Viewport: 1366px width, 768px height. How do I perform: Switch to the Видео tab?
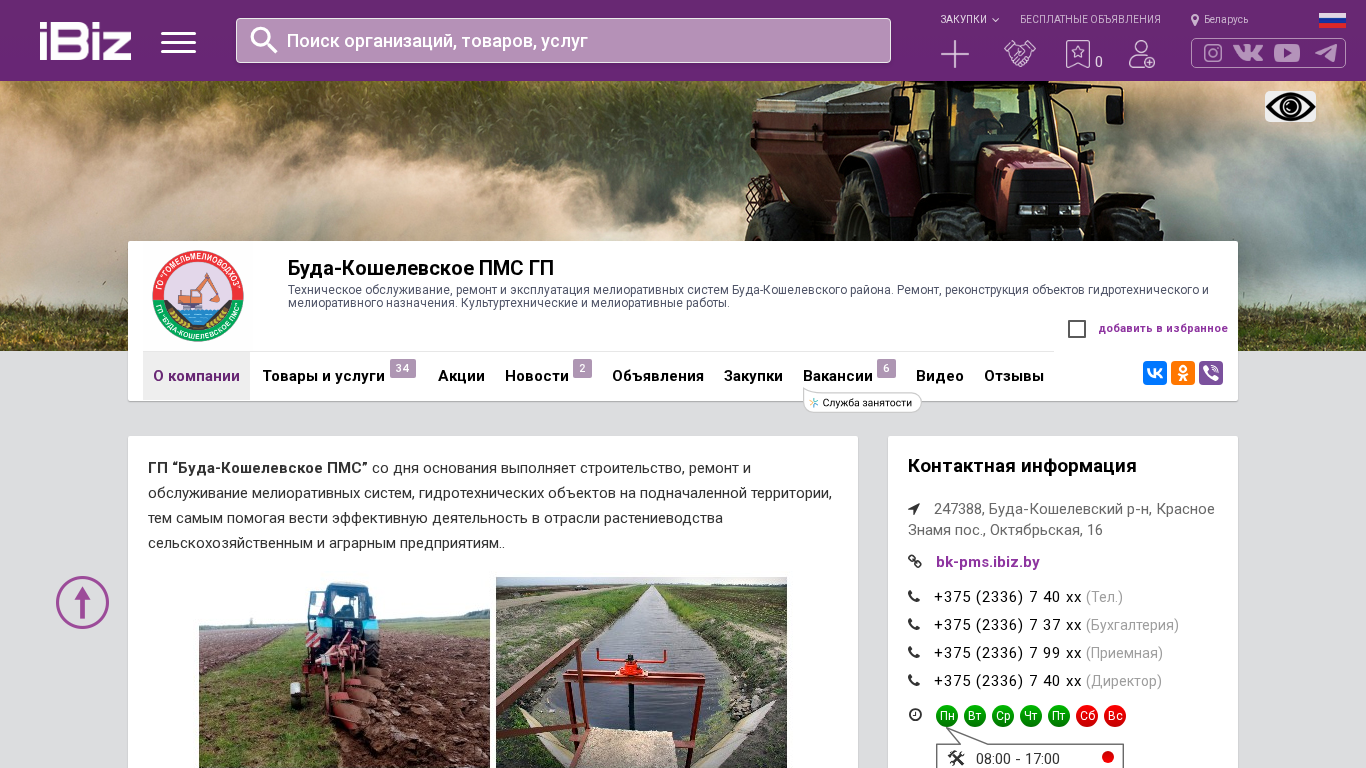[940, 376]
